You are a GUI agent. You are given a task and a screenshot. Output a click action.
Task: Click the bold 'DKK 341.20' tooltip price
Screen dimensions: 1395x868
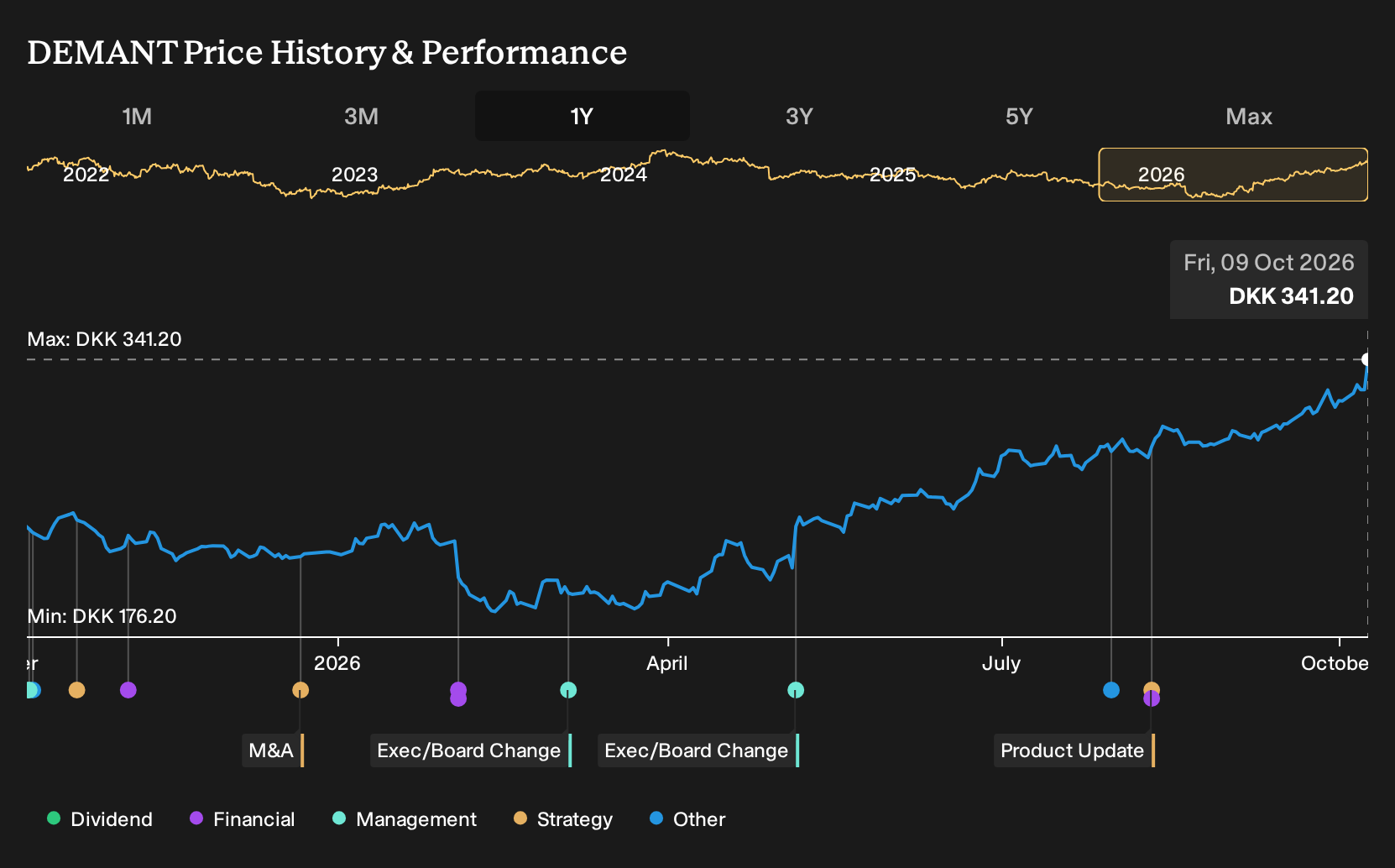[1291, 296]
